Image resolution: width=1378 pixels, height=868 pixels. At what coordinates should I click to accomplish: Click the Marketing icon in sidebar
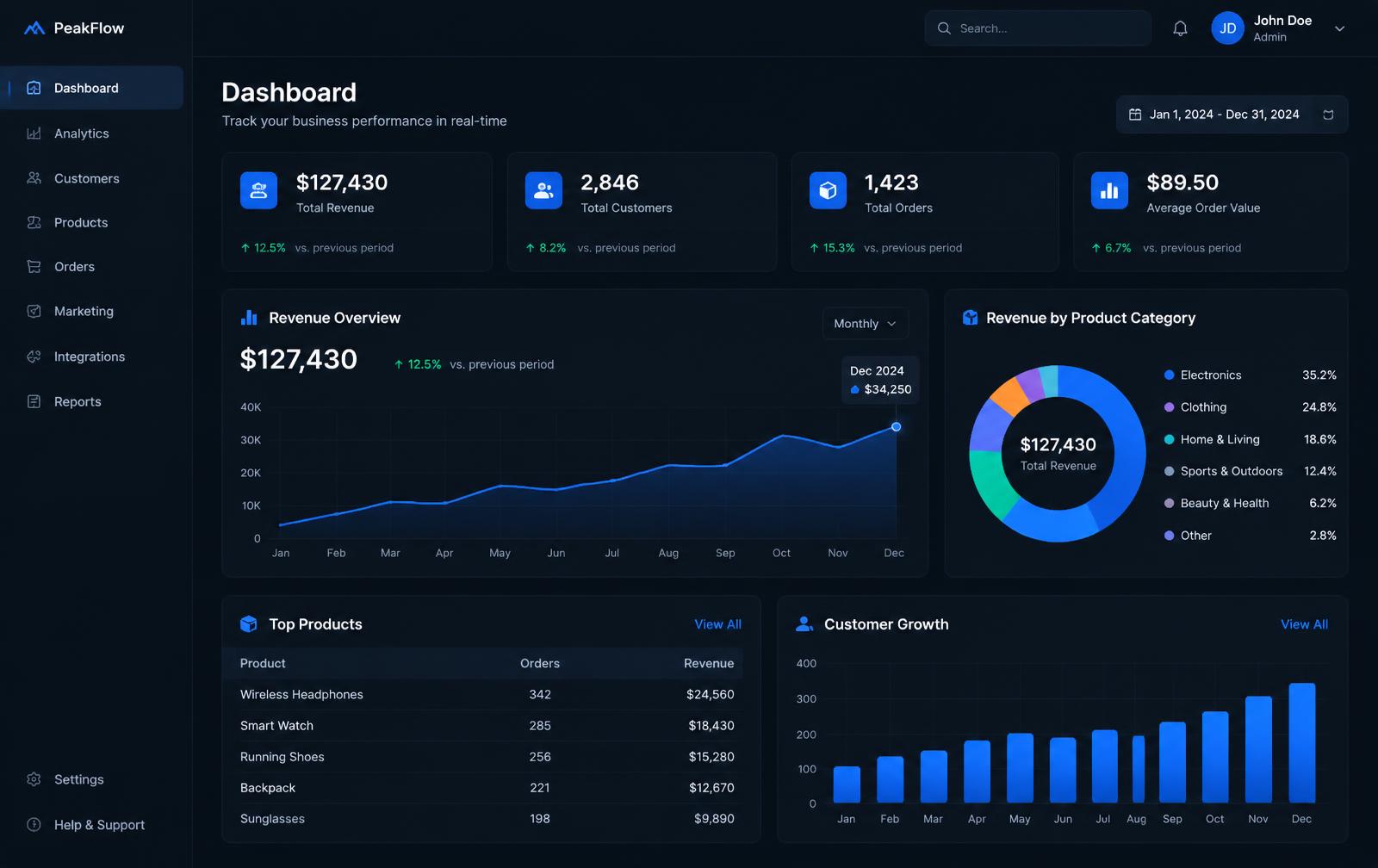pyautogui.click(x=34, y=311)
